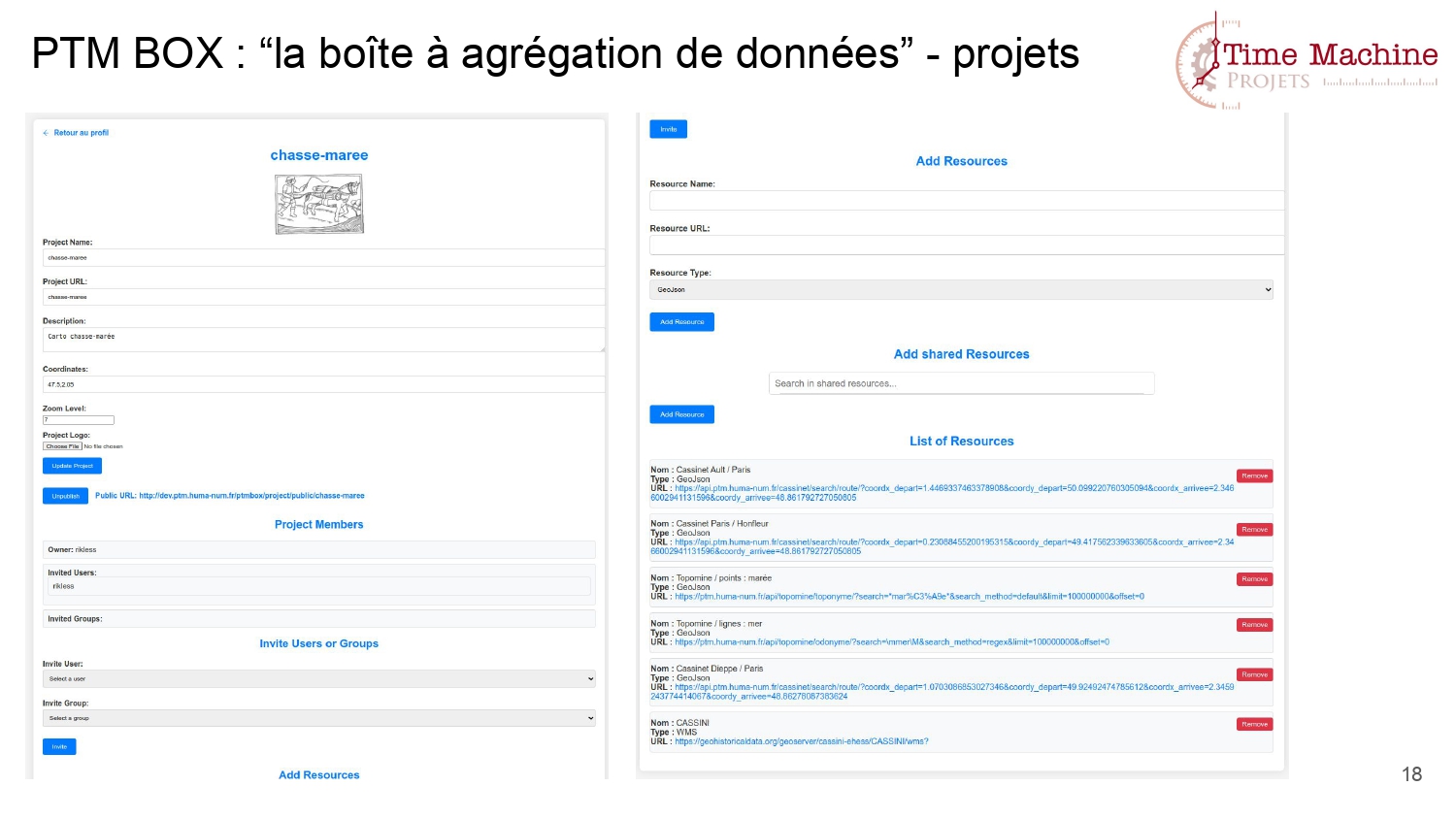Click the Search in shared resources box
The height and width of the screenshot is (819, 1456).
[961, 384]
